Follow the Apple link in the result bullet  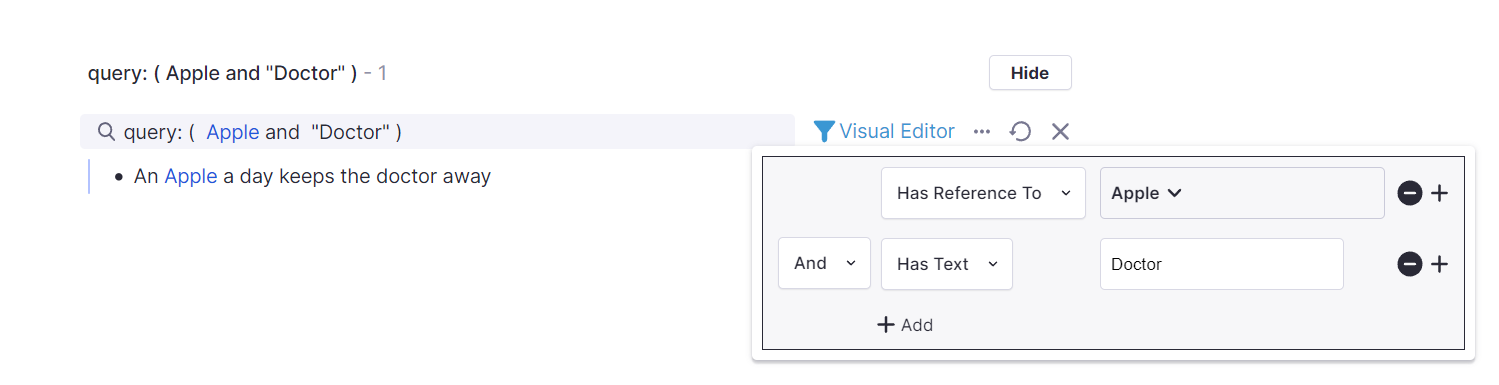point(191,177)
